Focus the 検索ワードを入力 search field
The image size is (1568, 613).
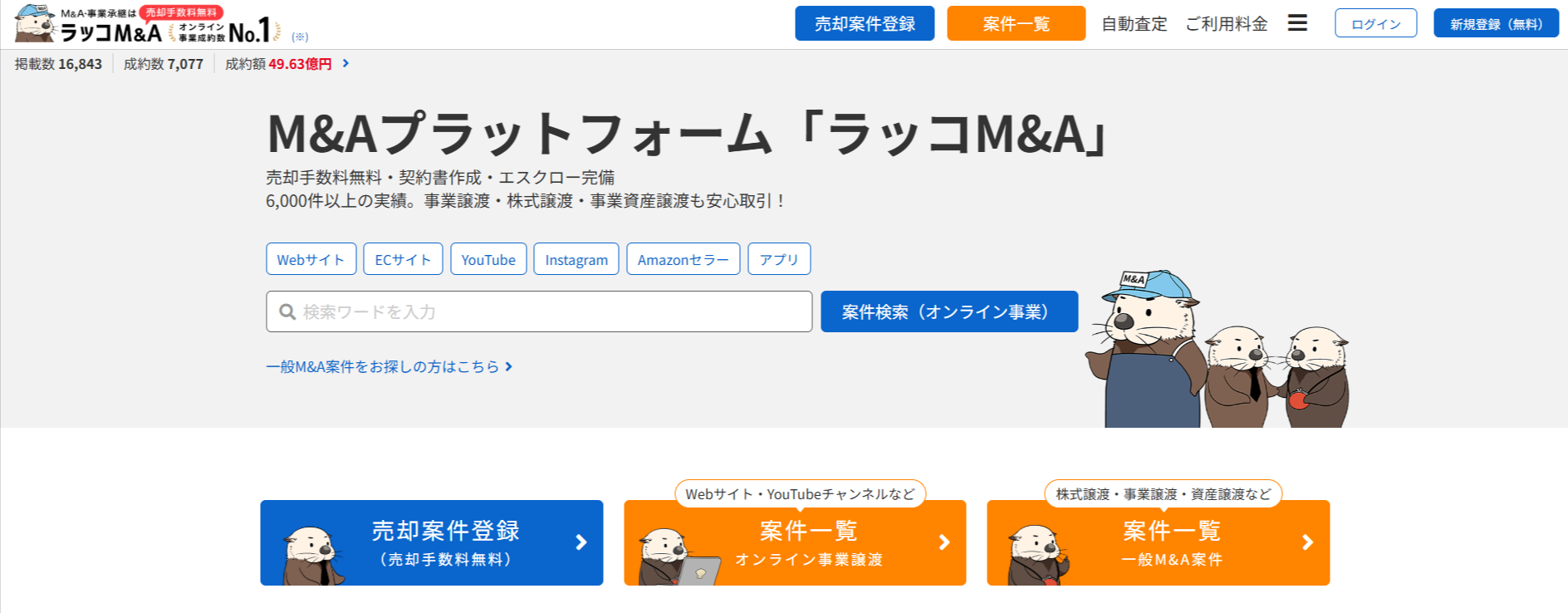[x=539, y=311]
